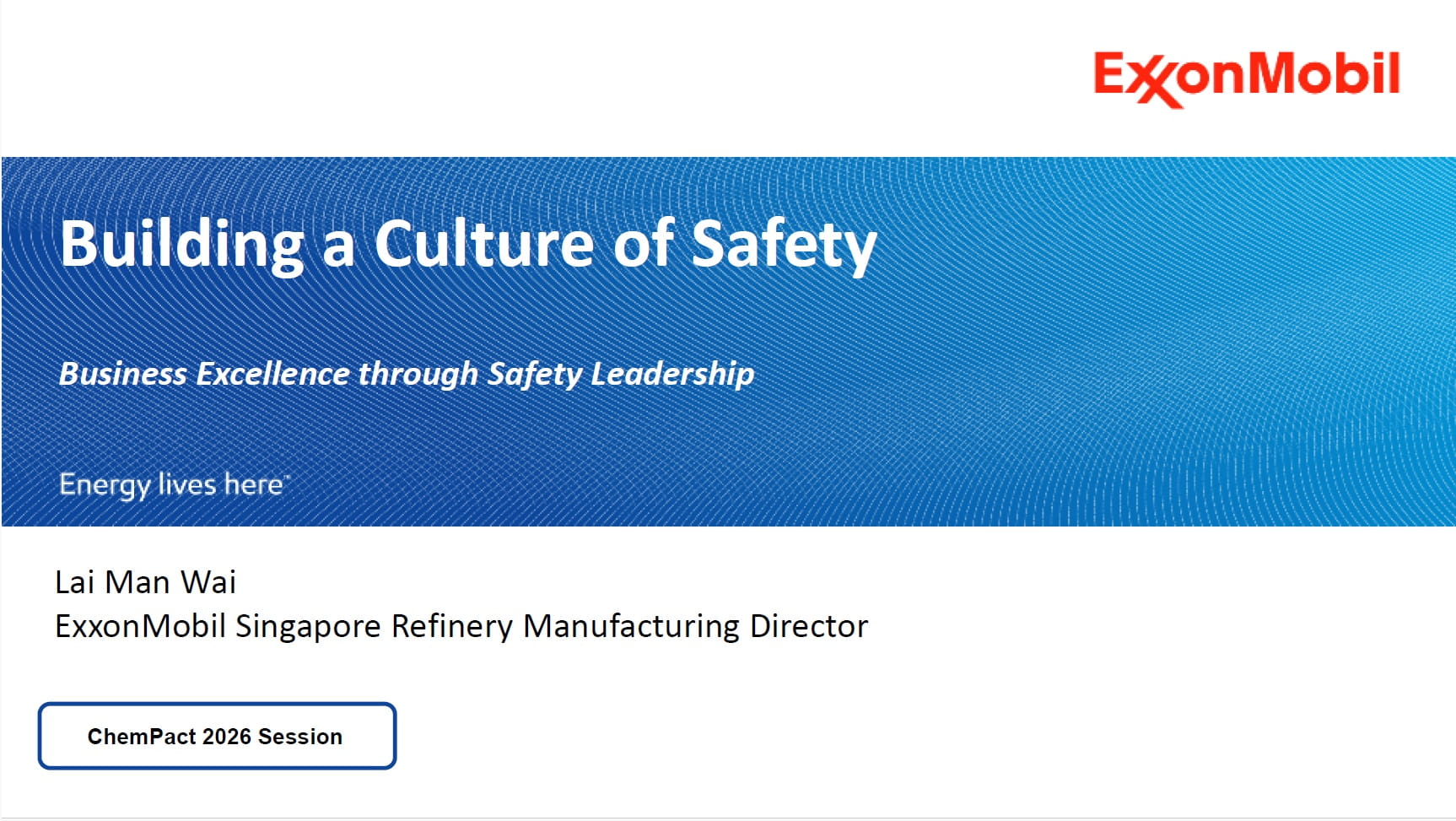Click the subtitle Business Excellence through Safety Leadership

[406, 374]
